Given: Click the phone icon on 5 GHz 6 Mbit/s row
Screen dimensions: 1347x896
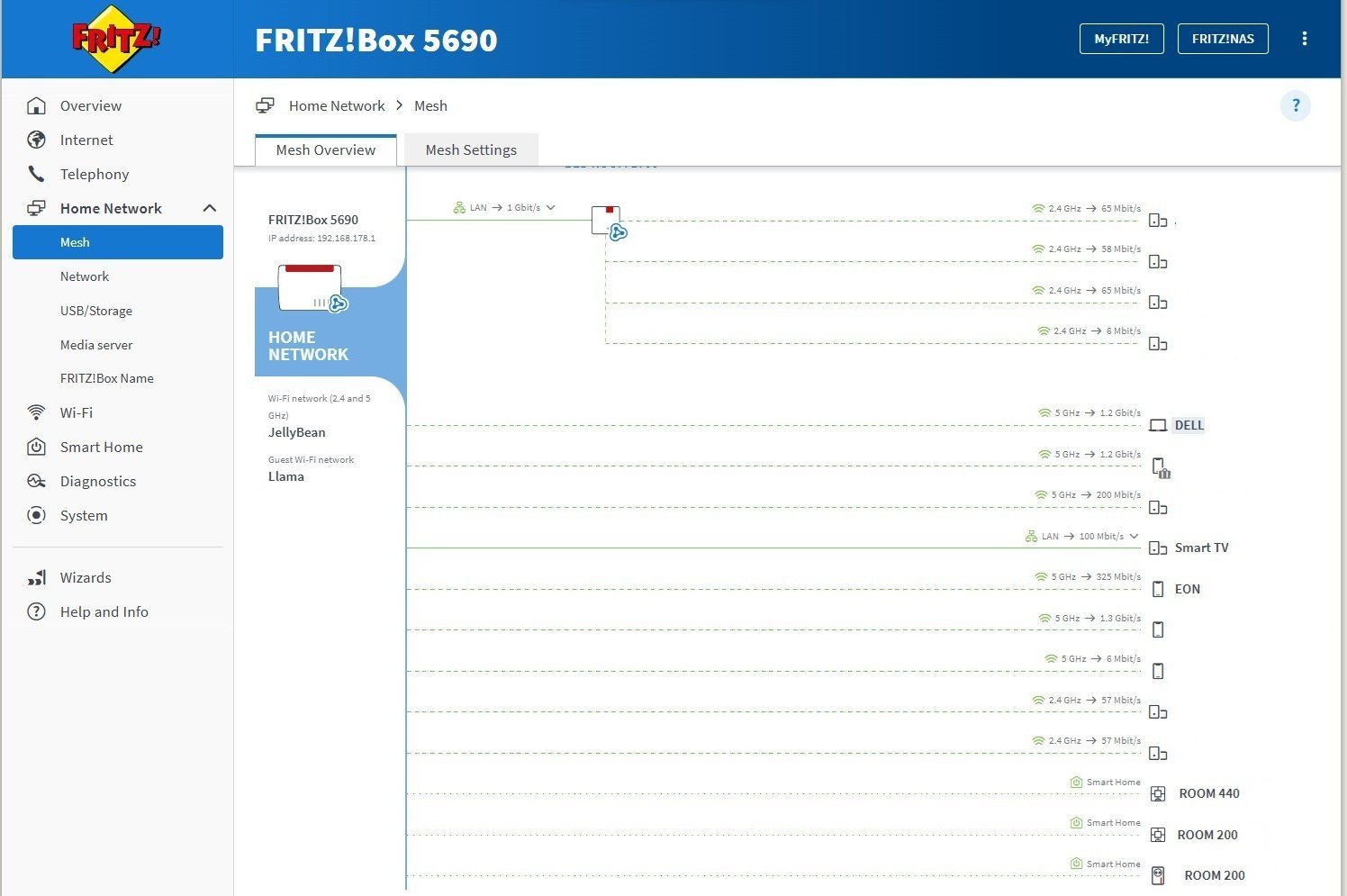Looking at the screenshot, I should [x=1158, y=671].
